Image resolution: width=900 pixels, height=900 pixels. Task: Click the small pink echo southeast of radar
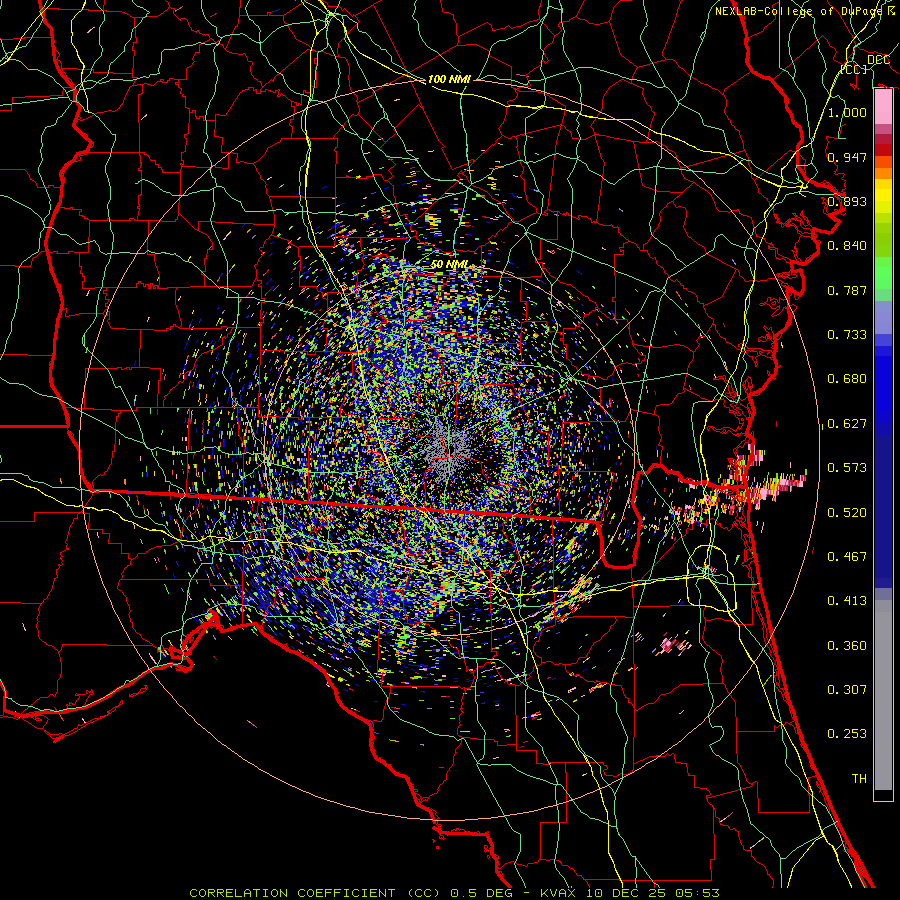click(672, 645)
